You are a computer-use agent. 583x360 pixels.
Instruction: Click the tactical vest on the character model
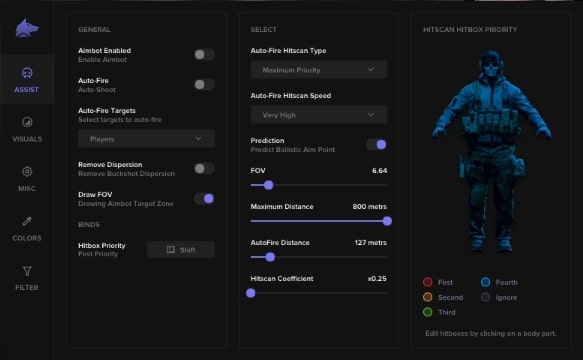coord(490,121)
